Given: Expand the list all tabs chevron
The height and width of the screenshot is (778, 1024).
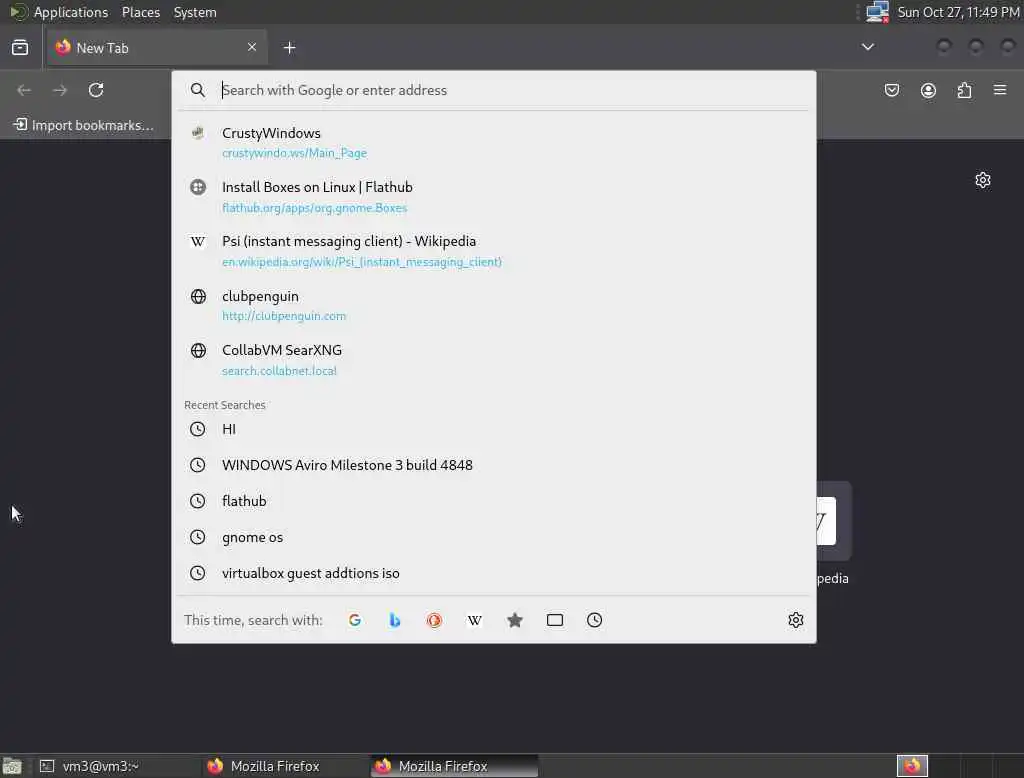Looking at the screenshot, I should point(867,47).
